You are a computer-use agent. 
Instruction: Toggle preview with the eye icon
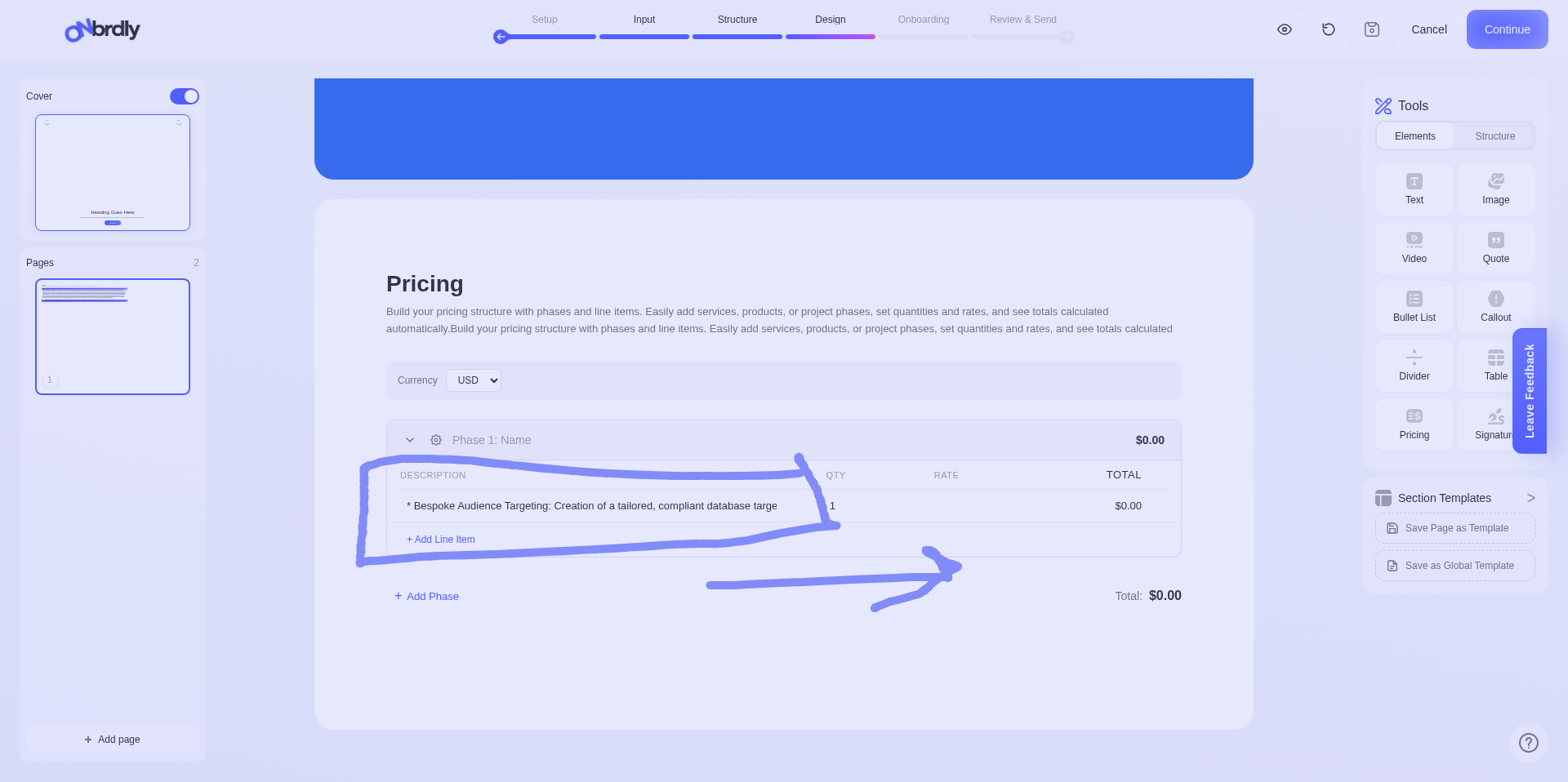(x=1284, y=29)
